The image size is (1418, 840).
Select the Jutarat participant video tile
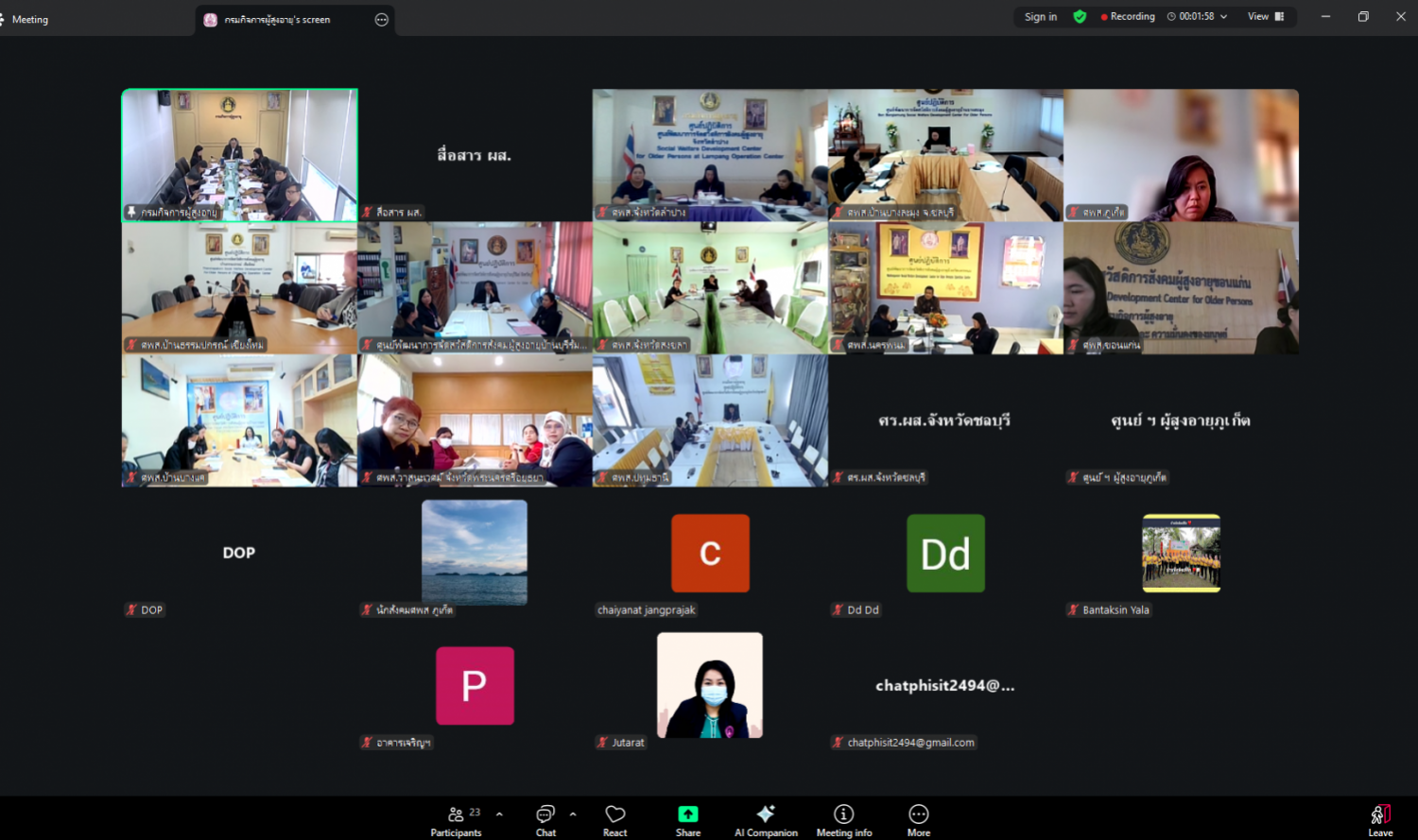coord(710,685)
